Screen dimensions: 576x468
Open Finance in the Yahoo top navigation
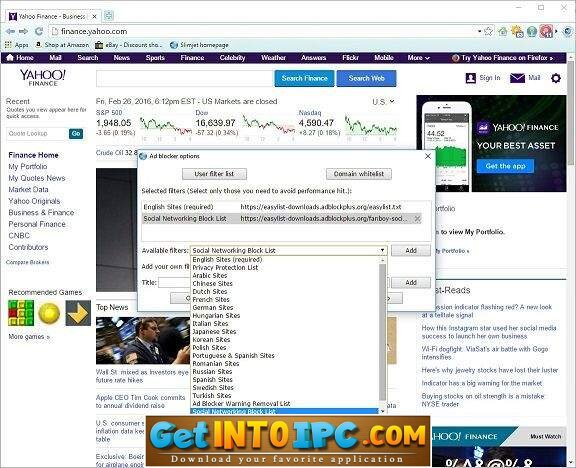[x=192, y=58]
